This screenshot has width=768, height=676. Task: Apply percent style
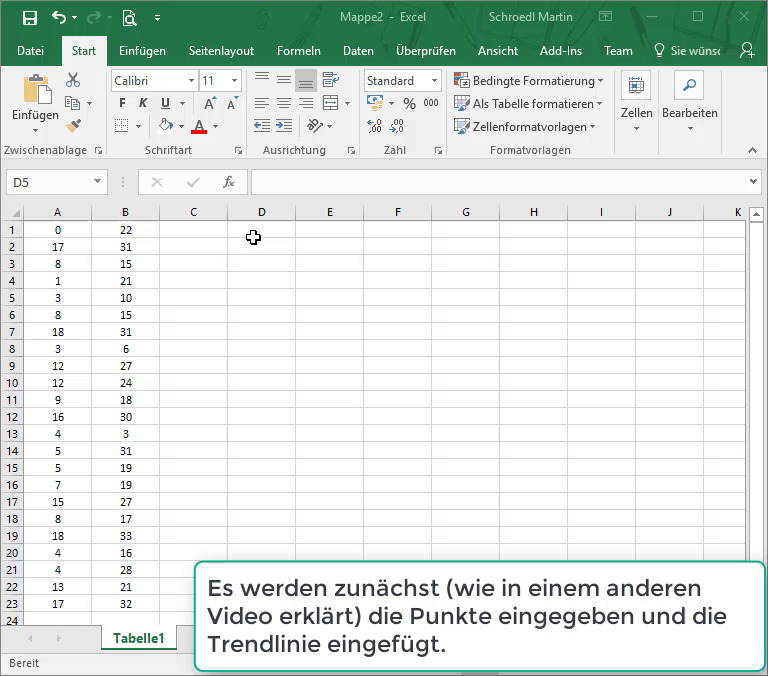[409, 103]
